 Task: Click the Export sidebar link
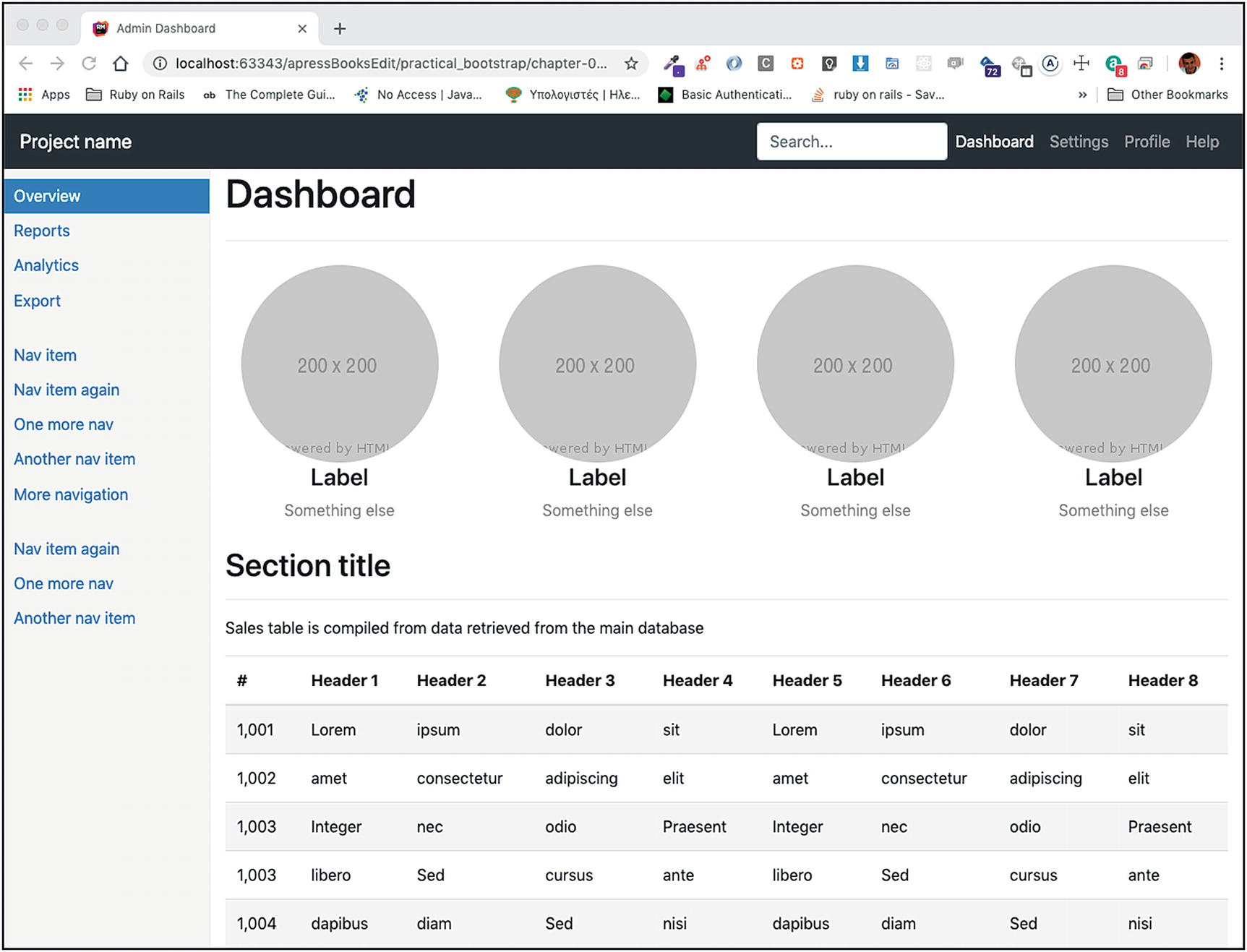click(x=37, y=301)
